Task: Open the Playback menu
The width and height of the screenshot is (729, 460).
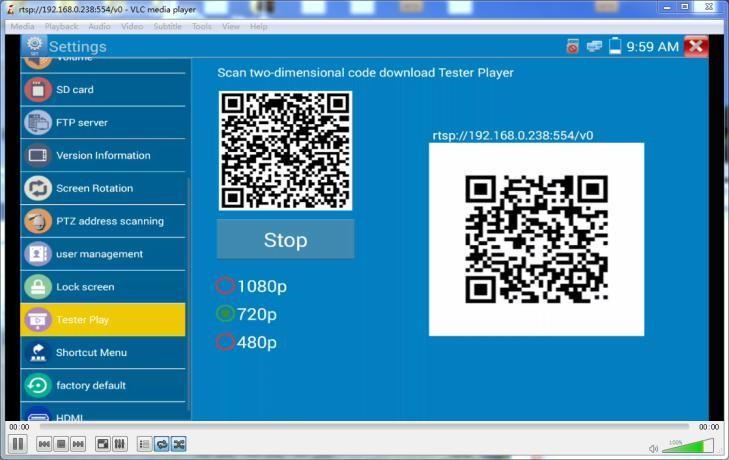Action: coord(61,27)
